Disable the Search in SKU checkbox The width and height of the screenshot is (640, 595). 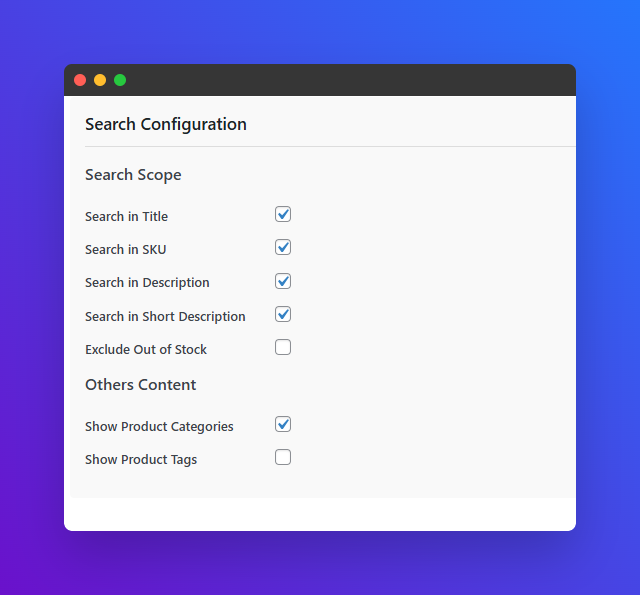pyautogui.click(x=283, y=247)
